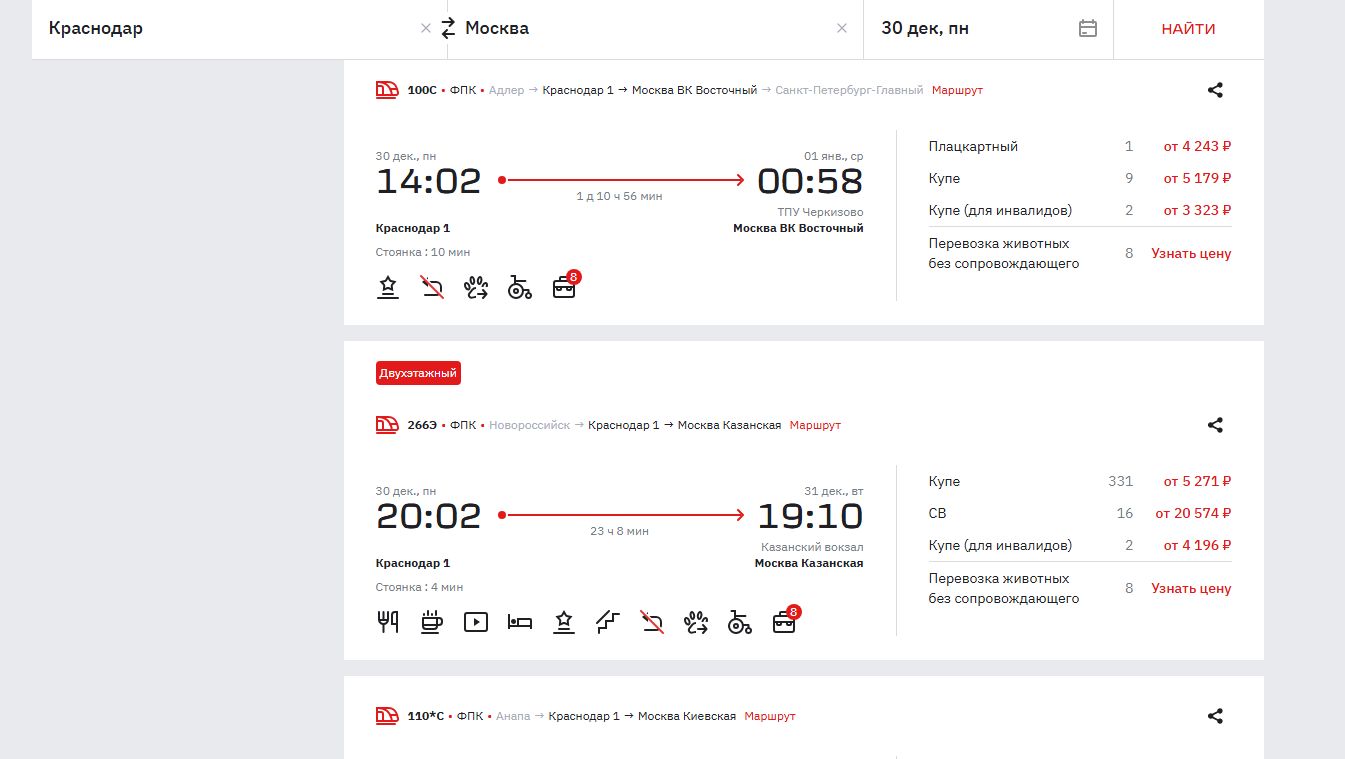The image size is (1345, 759).
Task: Click baggage icon with badge on train 266Э
Action: (785, 622)
